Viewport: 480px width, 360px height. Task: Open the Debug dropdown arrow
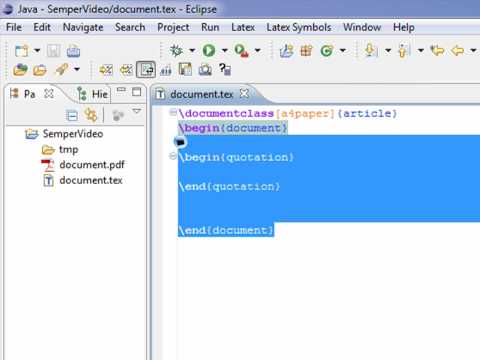click(192, 51)
